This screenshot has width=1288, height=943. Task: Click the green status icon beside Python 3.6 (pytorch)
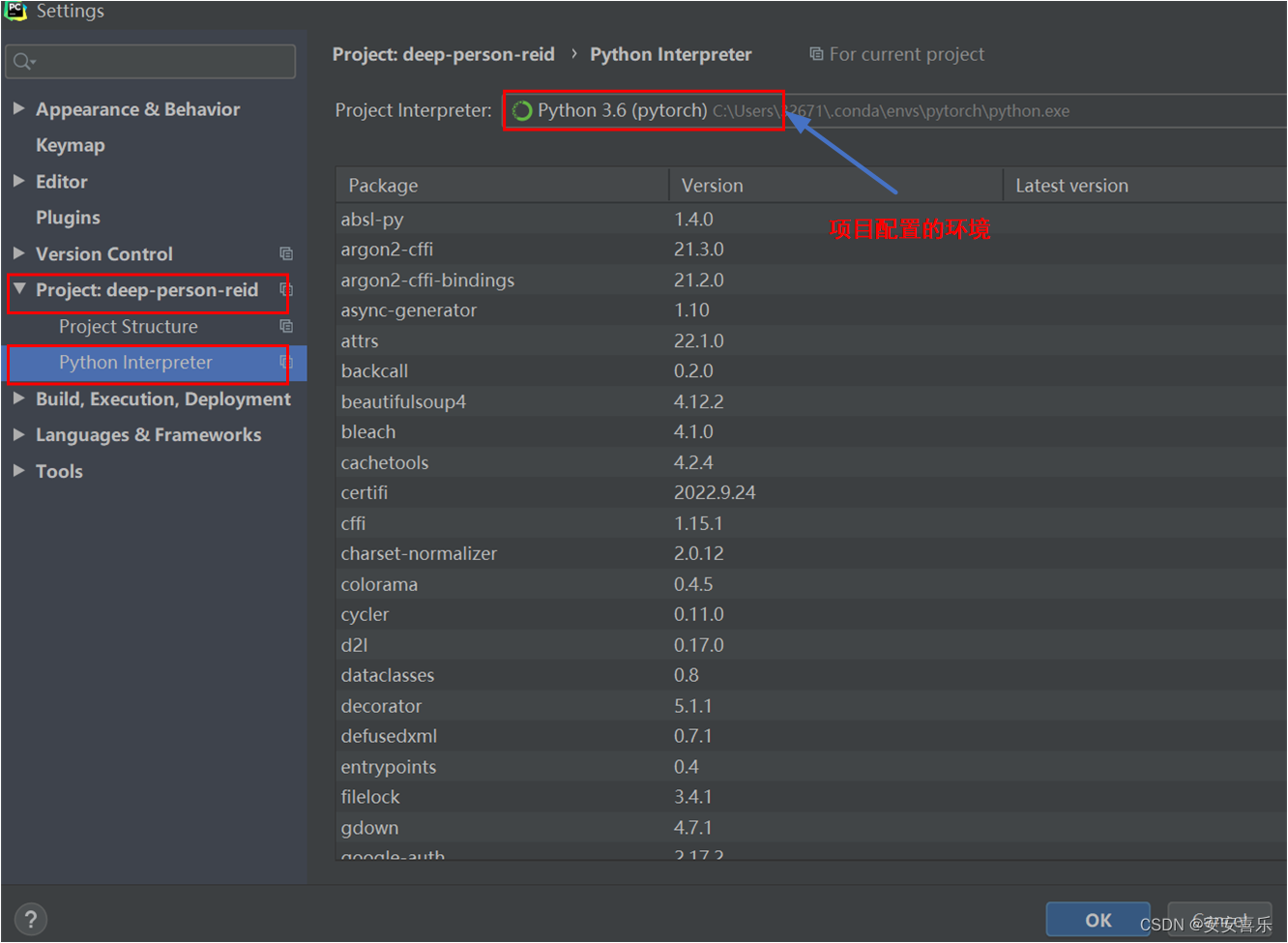tap(521, 110)
